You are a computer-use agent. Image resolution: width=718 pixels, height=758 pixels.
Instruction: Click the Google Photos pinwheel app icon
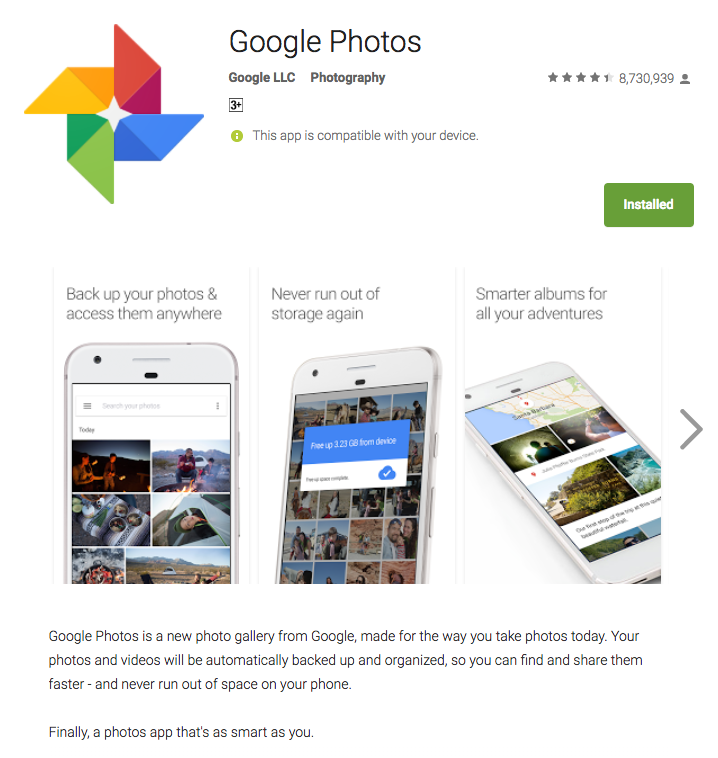coord(114,114)
